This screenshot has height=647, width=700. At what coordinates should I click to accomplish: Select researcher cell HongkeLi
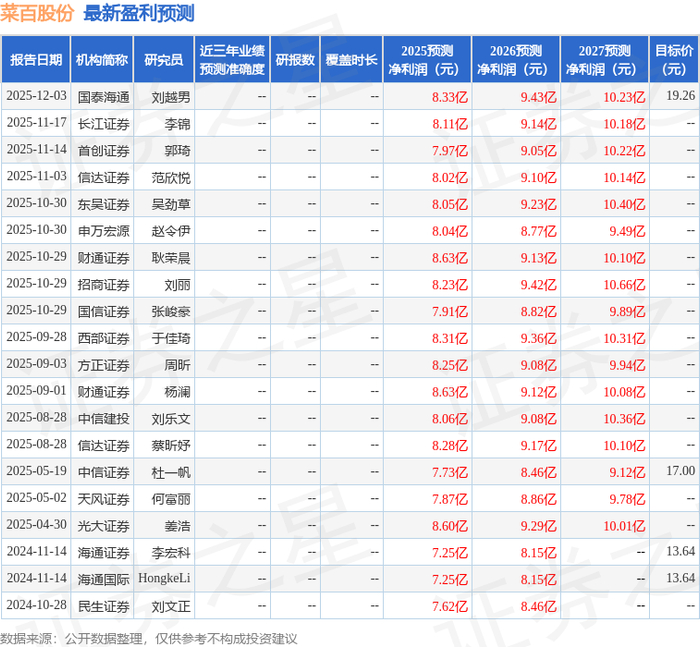(164, 578)
